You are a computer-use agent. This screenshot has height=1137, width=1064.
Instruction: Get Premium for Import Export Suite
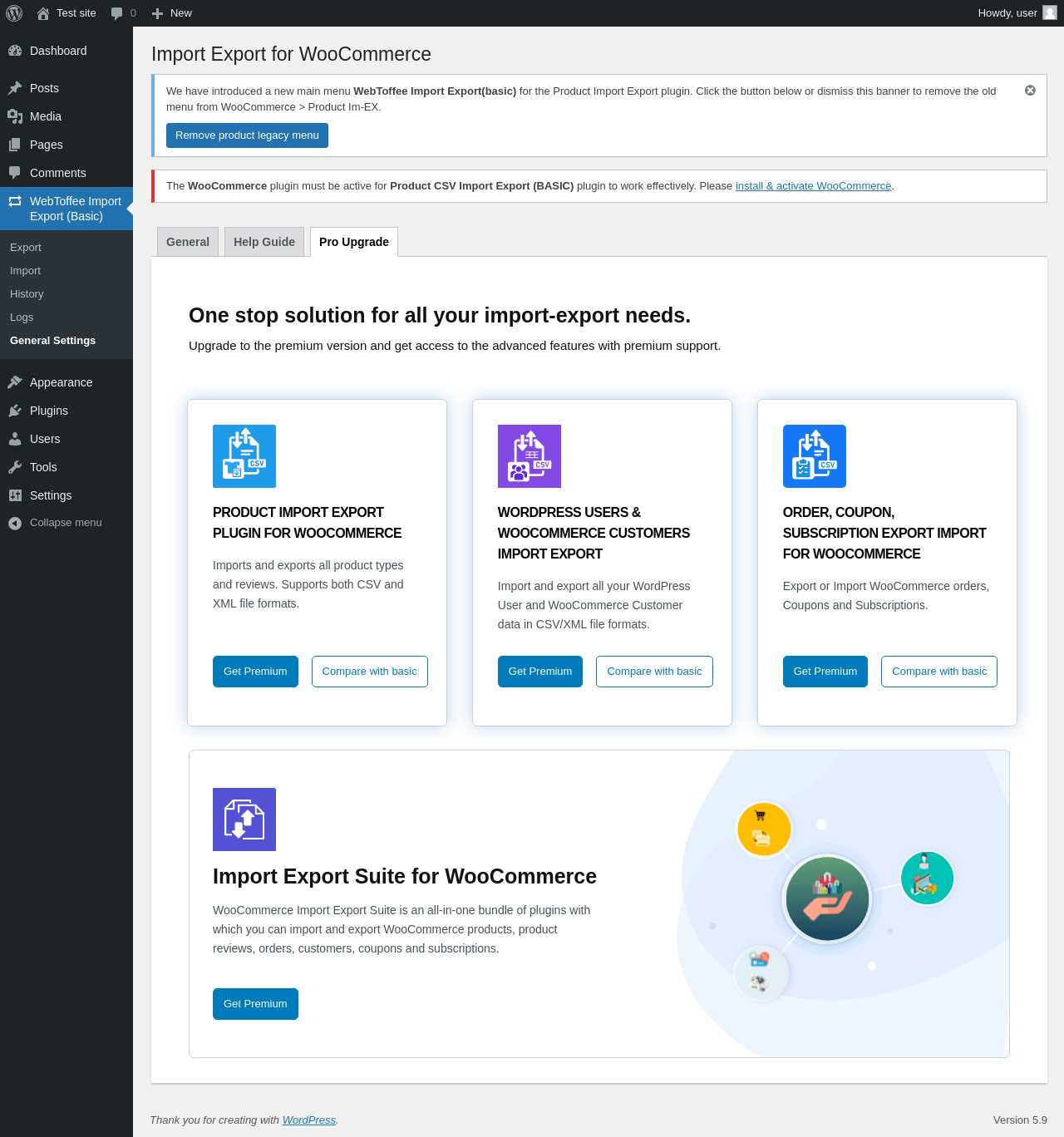tap(255, 1004)
